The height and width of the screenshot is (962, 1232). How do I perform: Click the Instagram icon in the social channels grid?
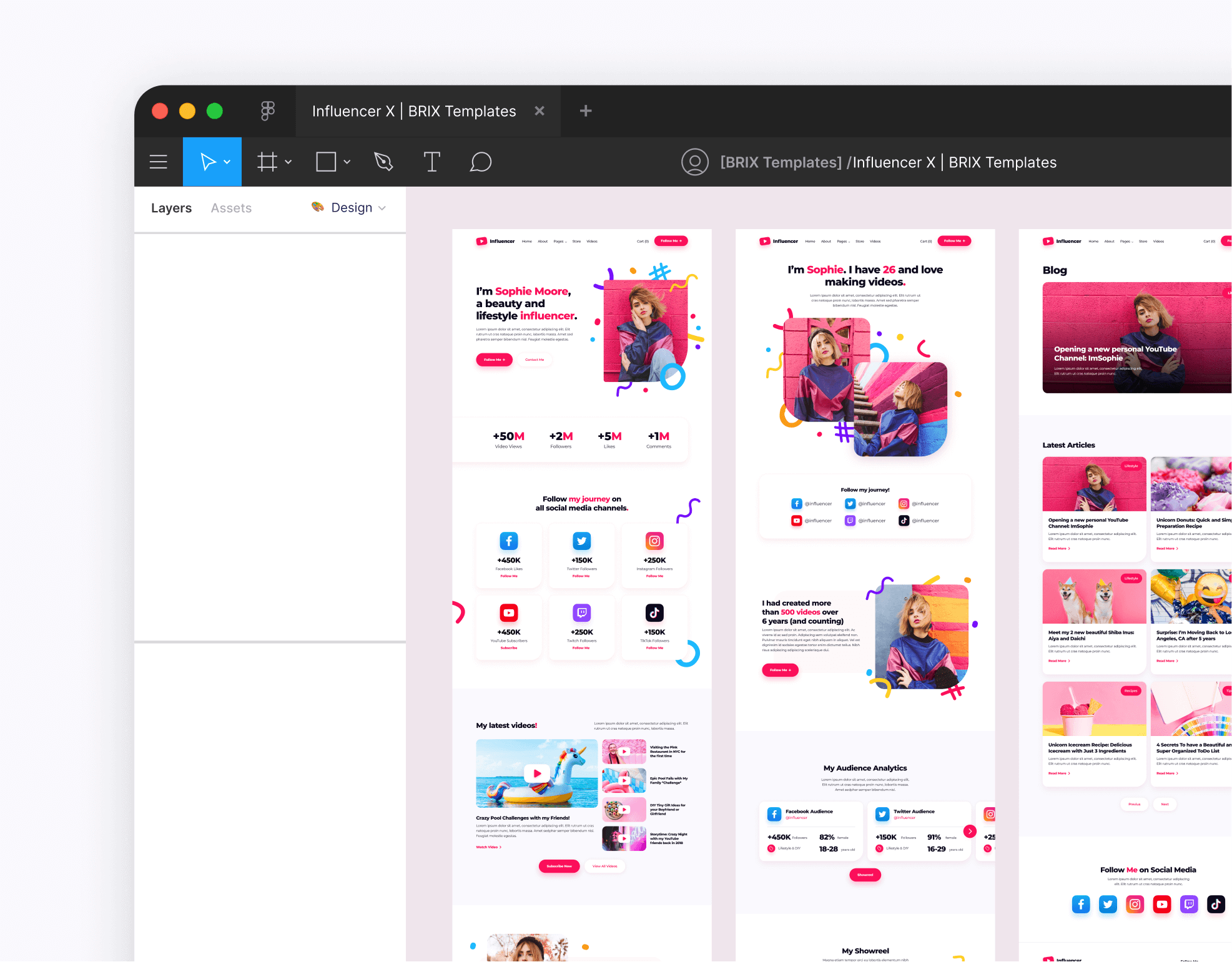click(x=654, y=541)
